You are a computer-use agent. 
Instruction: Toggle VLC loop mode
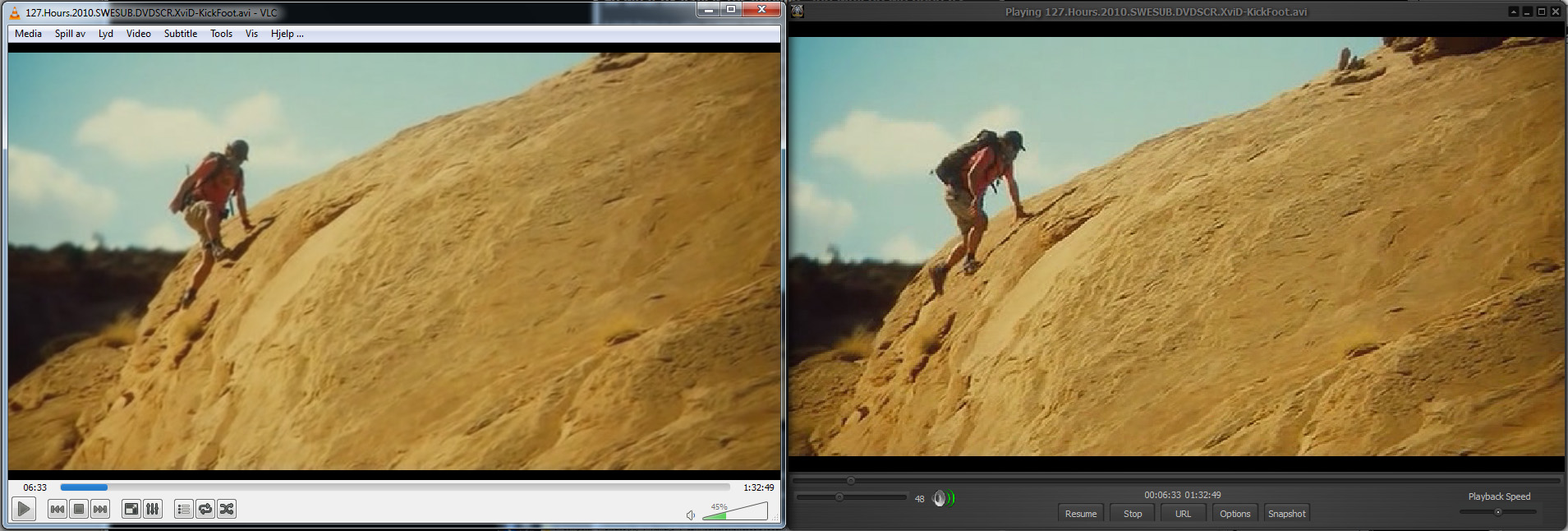(205, 510)
